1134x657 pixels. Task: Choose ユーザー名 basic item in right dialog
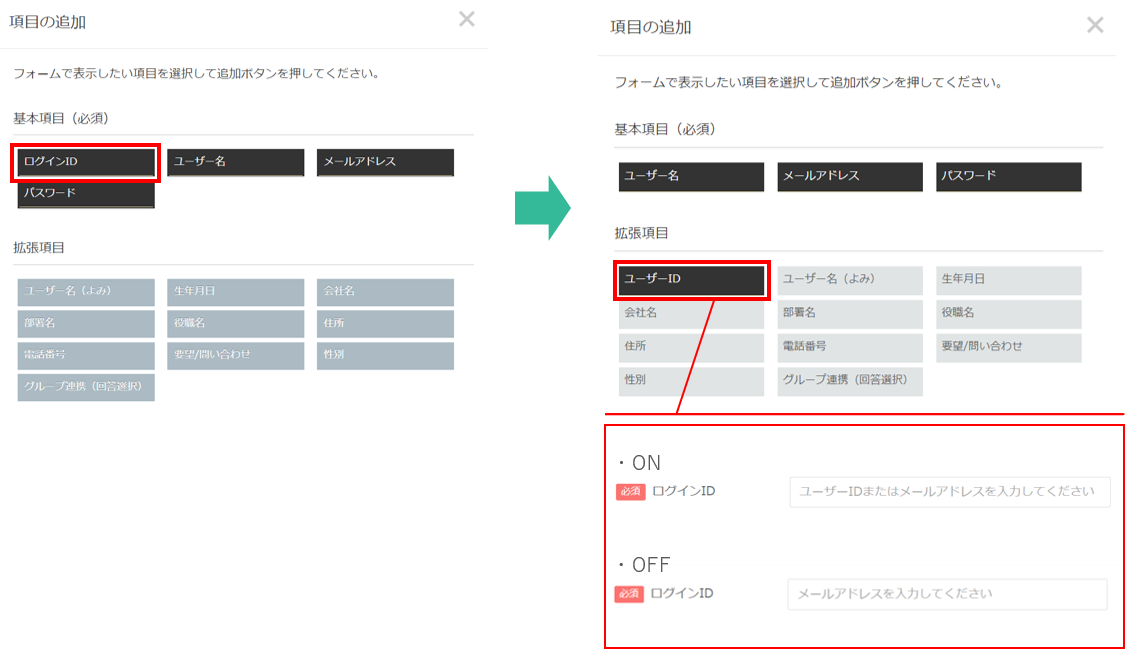[691, 177]
